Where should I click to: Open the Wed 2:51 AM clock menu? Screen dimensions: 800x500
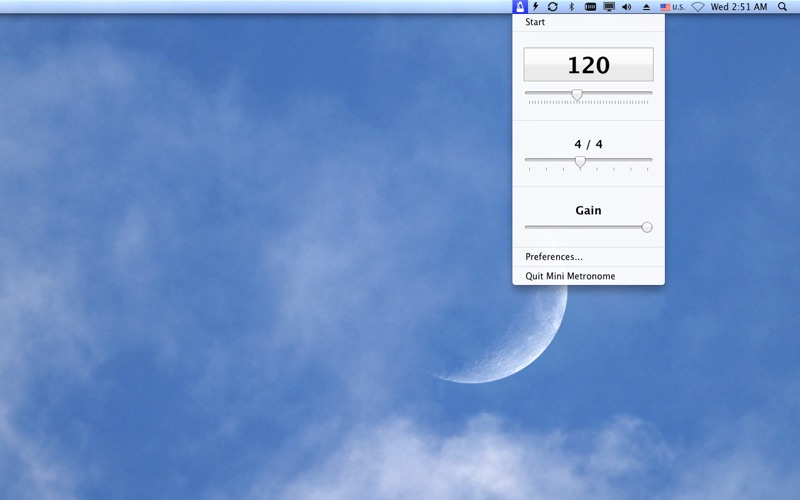click(739, 7)
